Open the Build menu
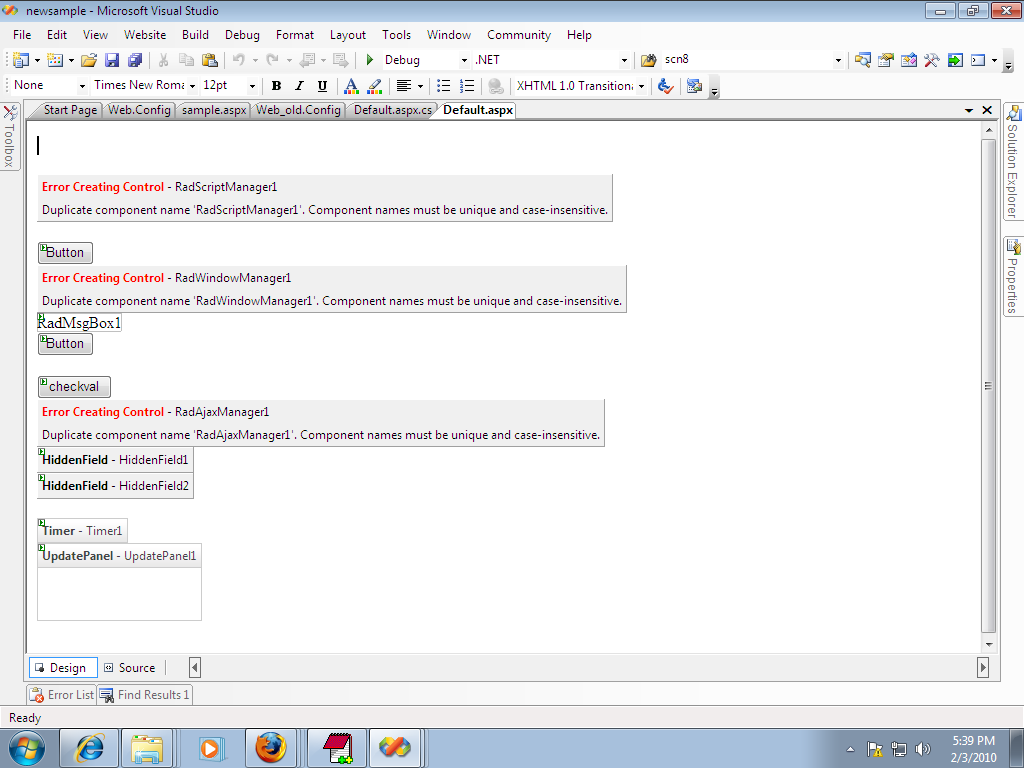Screen dimensions: 1024x768 pos(195,35)
